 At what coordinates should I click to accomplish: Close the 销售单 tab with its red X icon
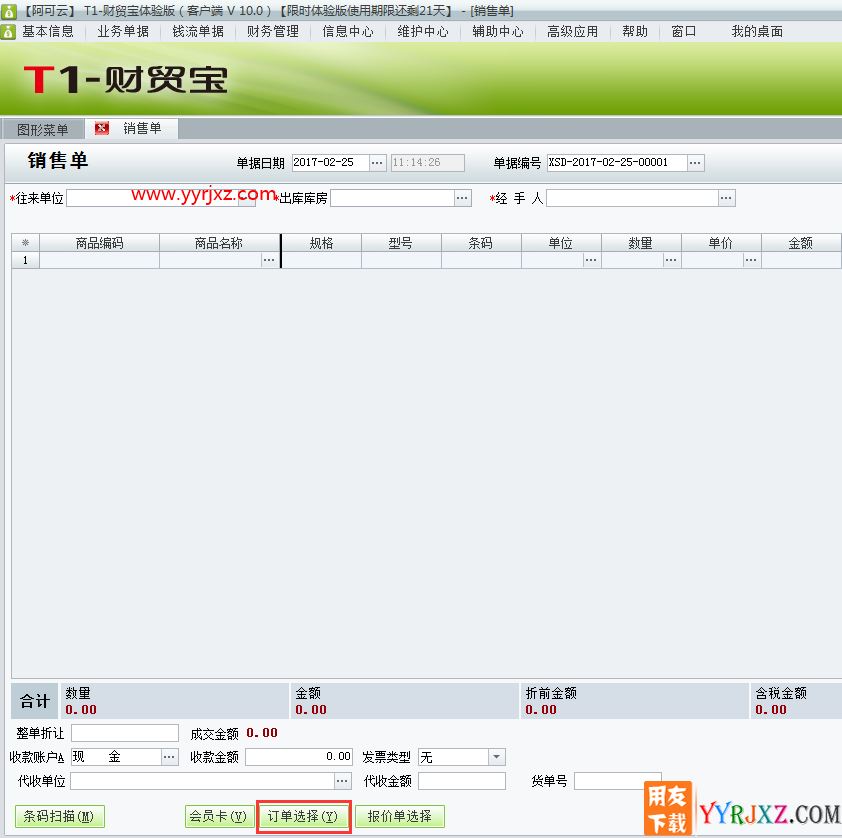(x=101, y=128)
